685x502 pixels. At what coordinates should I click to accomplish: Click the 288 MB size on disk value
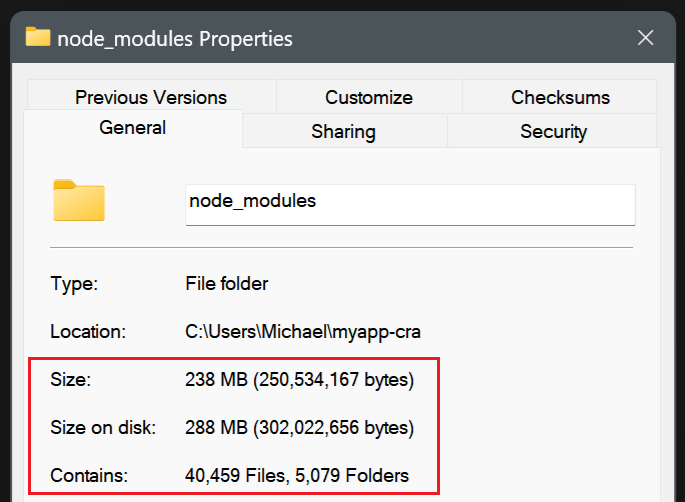[299, 428]
